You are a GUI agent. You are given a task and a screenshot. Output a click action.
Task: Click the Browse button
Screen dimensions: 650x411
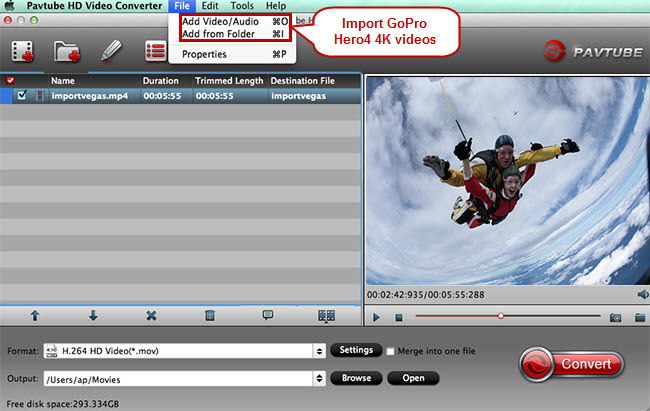tap(356, 378)
